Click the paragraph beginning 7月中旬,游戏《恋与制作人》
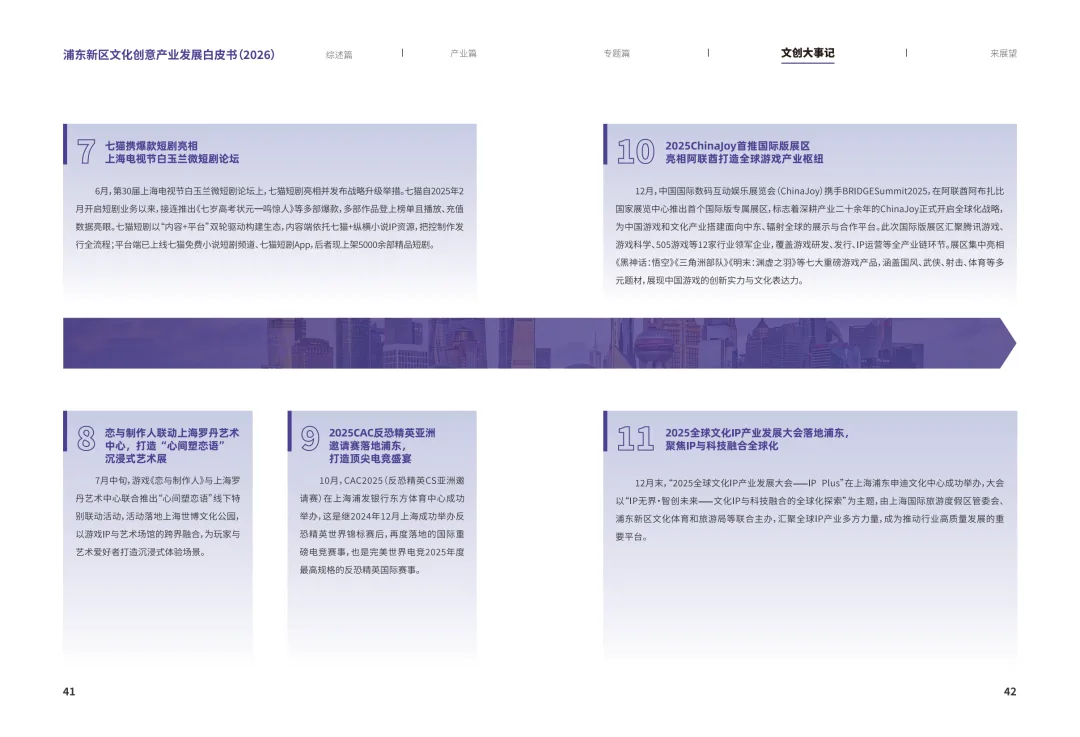Viewport: 1080px width, 737px height. point(158,516)
